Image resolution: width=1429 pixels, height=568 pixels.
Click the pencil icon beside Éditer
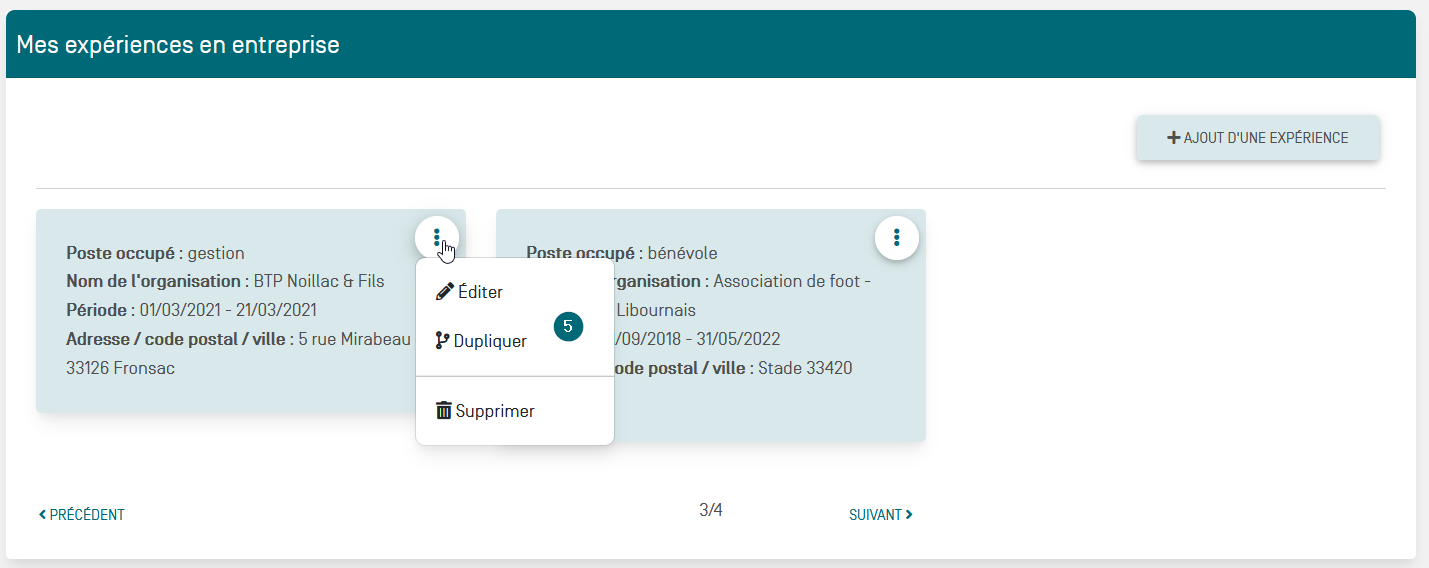[445, 292]
